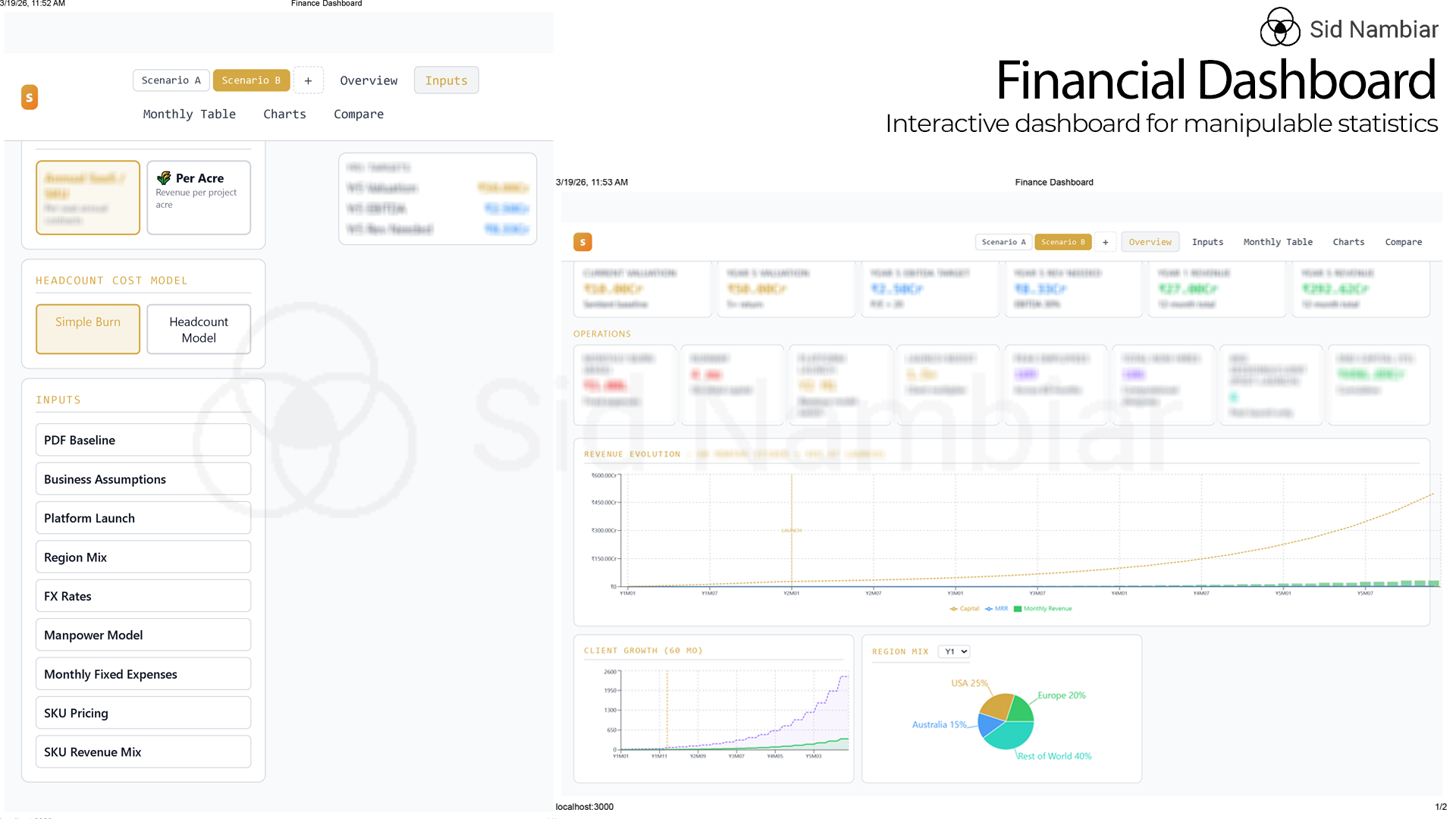Click the orange S logo in right dashboard

(582, 242)
